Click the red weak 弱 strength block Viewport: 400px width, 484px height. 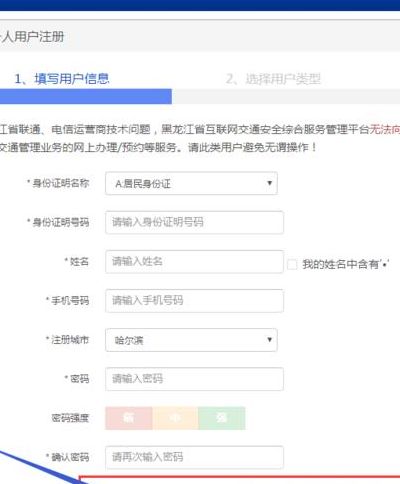click(129, 418)
